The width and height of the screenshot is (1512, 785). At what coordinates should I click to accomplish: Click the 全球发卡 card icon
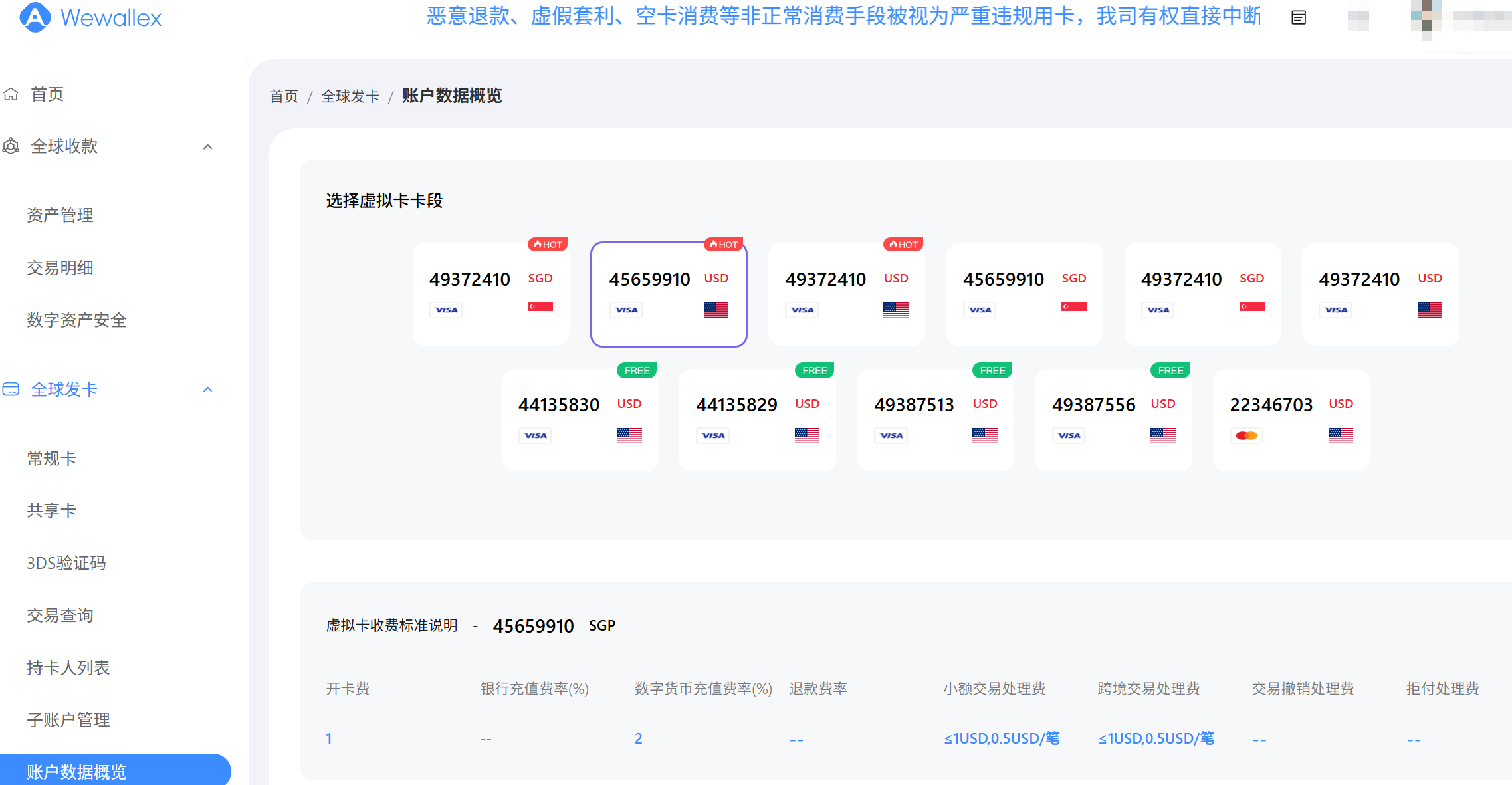(x=11, y=390)
